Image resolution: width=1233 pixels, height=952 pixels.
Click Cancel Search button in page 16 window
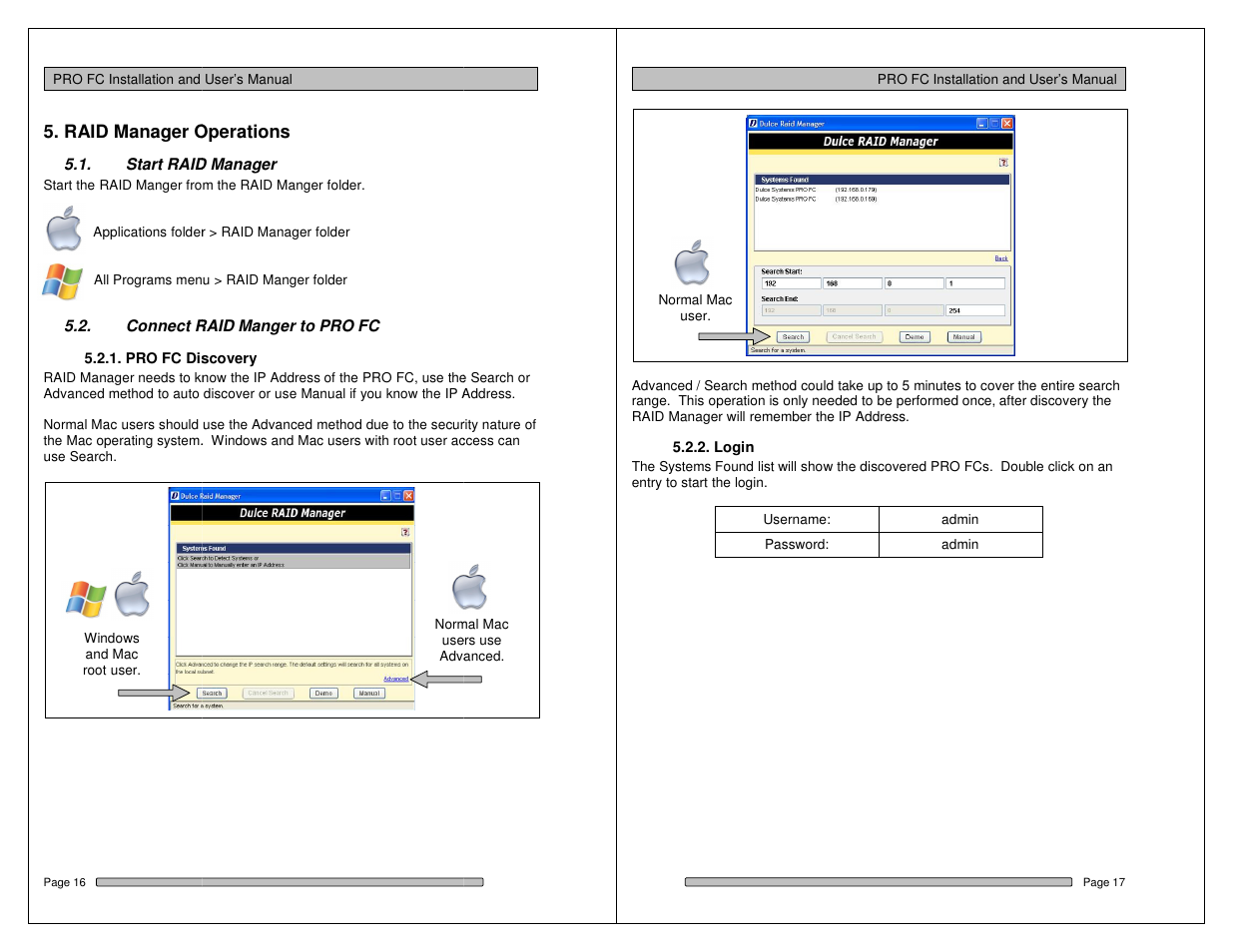tap(268, 693)
